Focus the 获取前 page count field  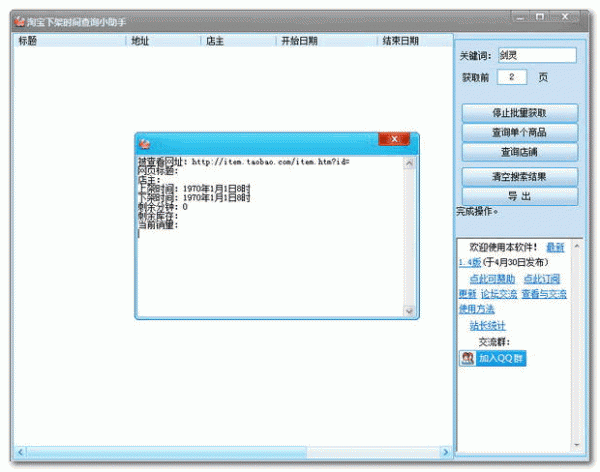click(x=512, y=77)
